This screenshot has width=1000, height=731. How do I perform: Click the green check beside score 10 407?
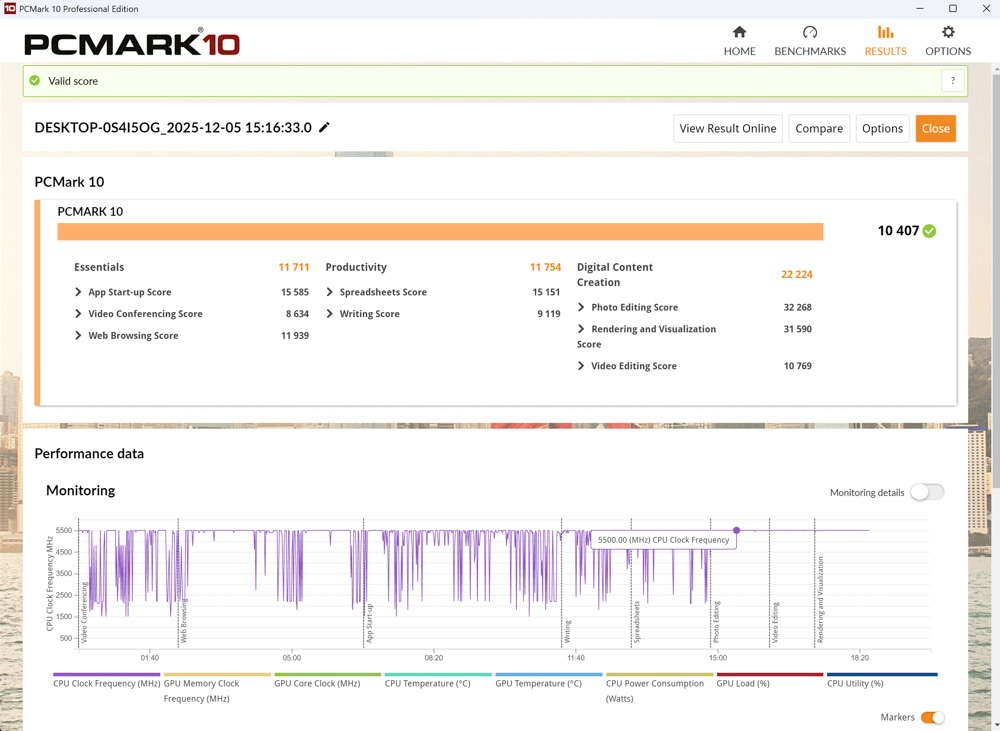(x=930, y=231)
